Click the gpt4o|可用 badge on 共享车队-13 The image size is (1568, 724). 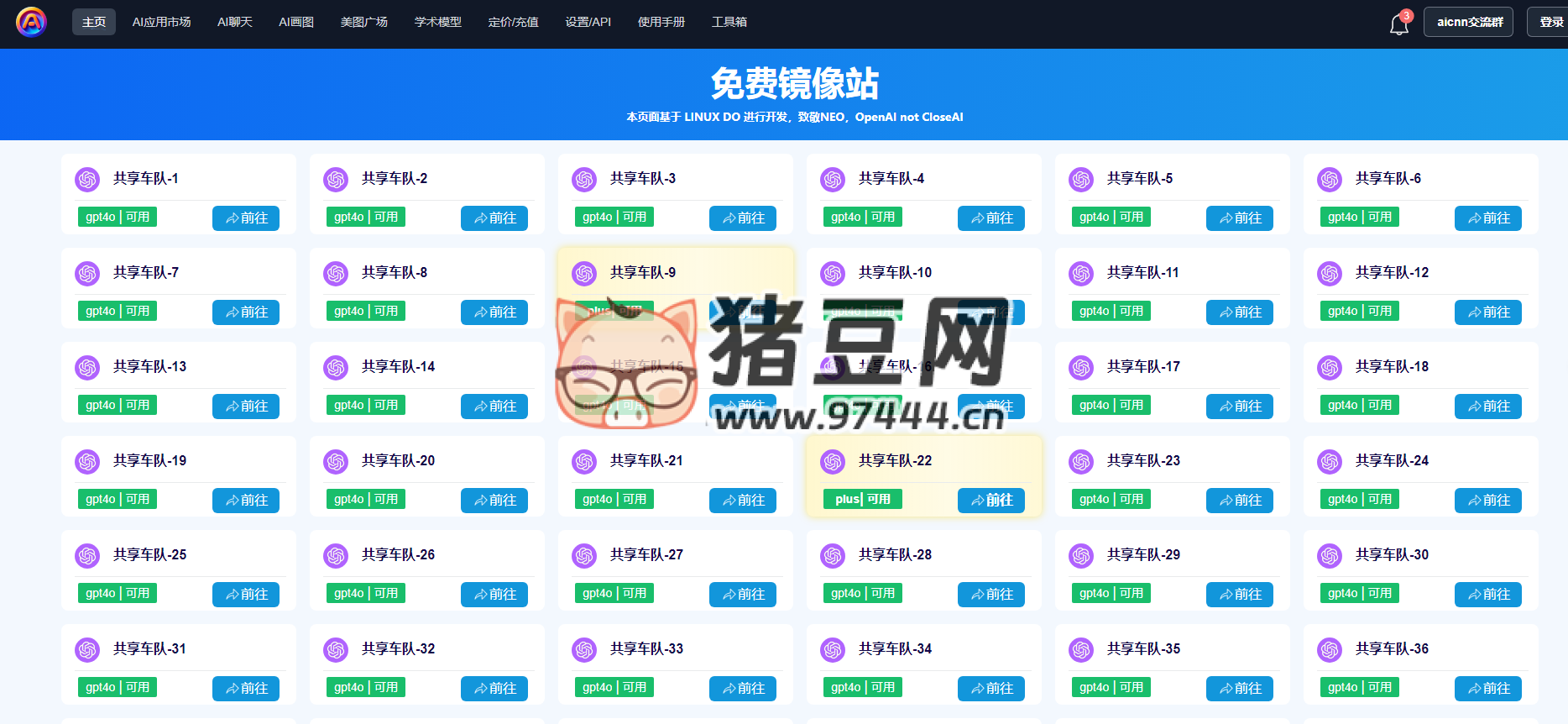click(118, 405)
